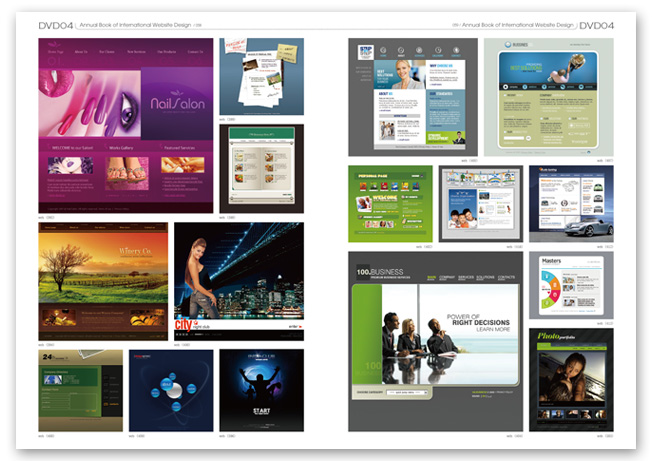The image size is (652, 461).
Task: Click START on the silhouette club design
Action: (262, 411)
